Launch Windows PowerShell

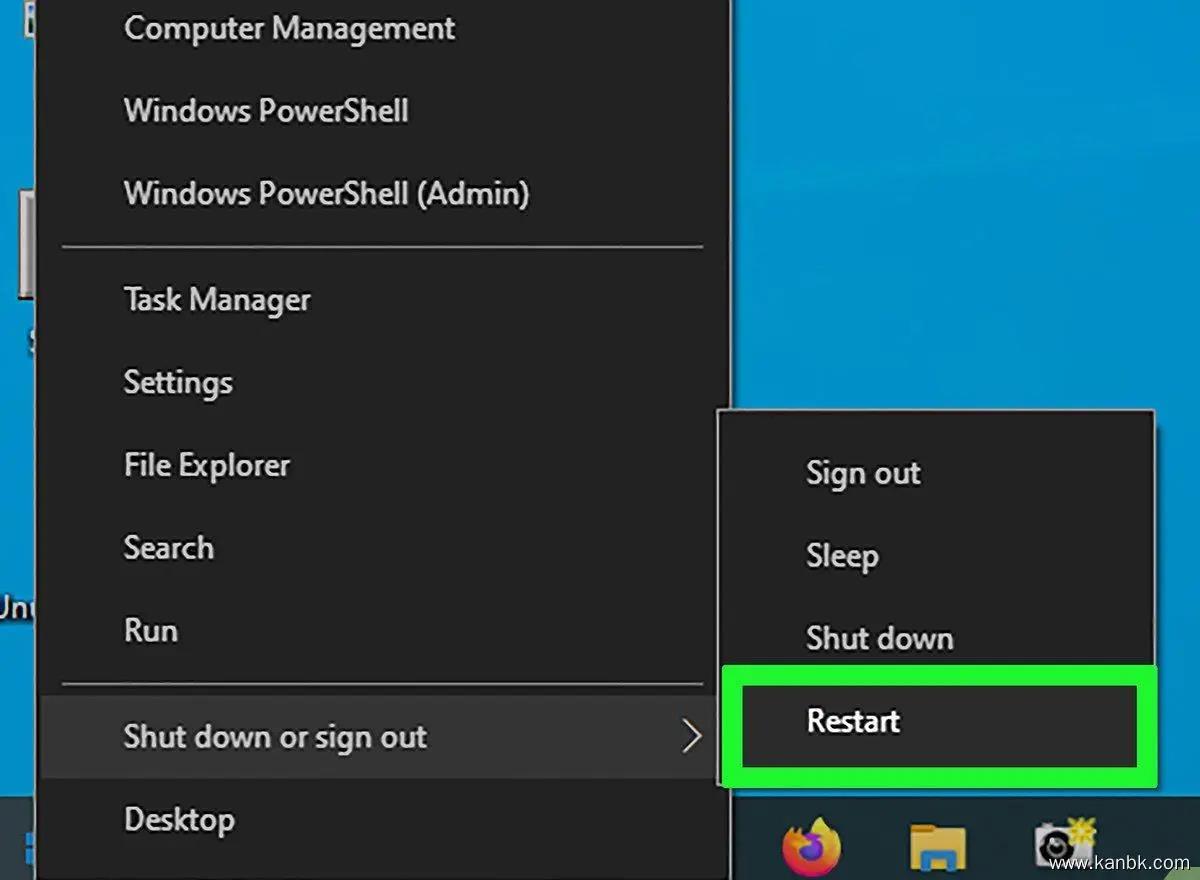tap(266, 110)
